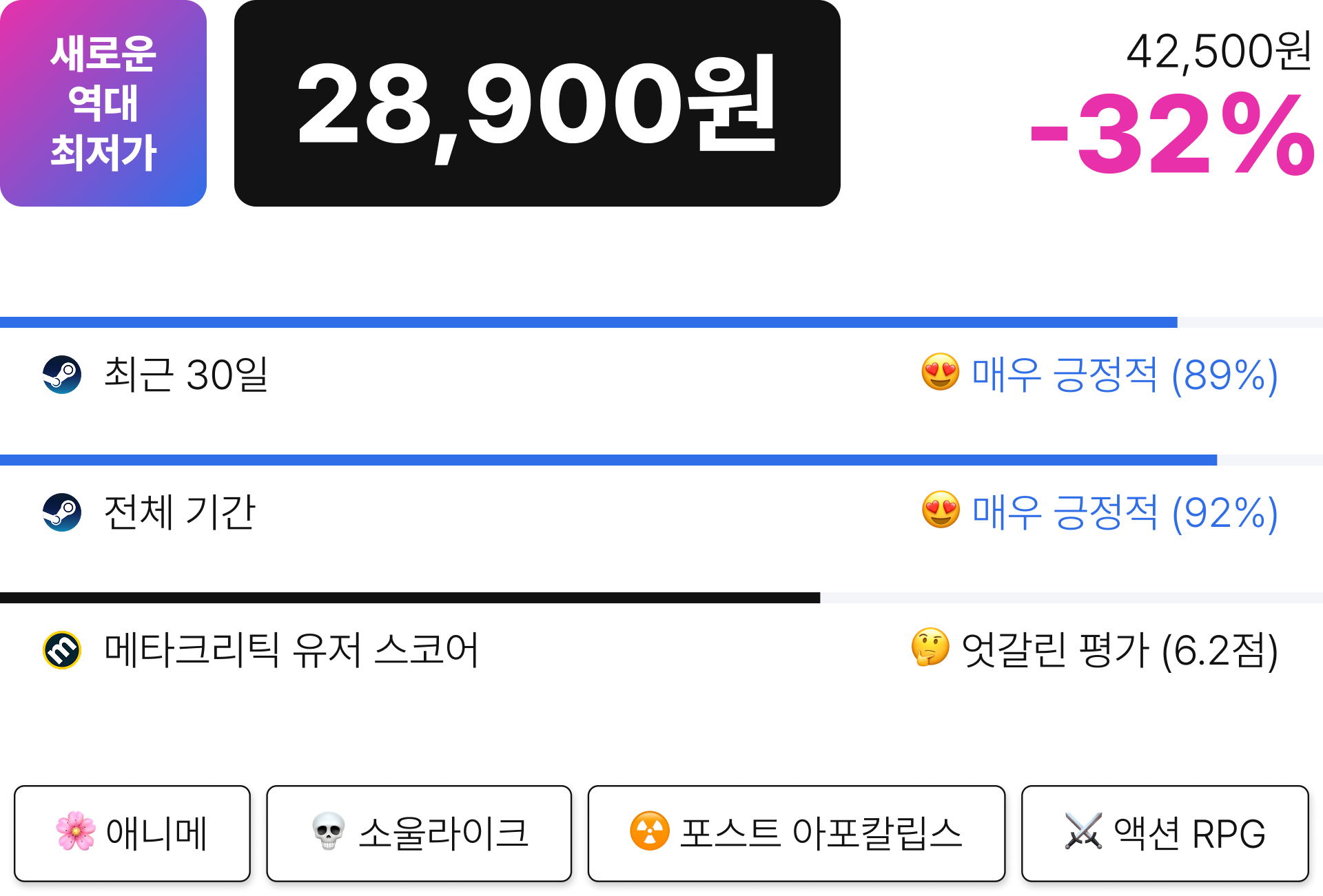The width and height of the screenshot is (1323, 896).
Task: Click the 새로운 역대 최저가 badge
Action: (x=103, y=103)
